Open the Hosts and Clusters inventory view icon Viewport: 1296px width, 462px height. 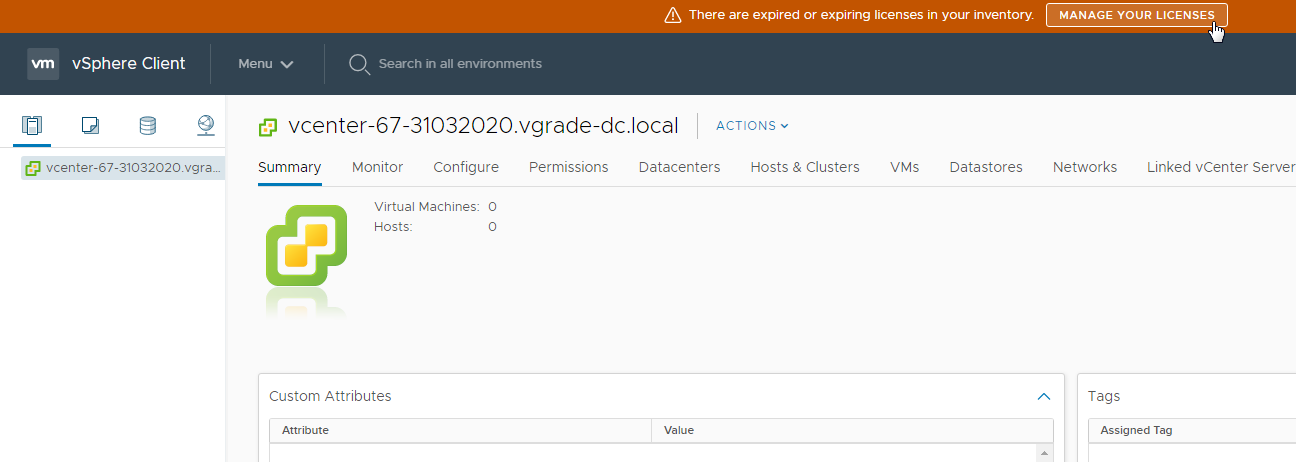(x=32, y=125)
